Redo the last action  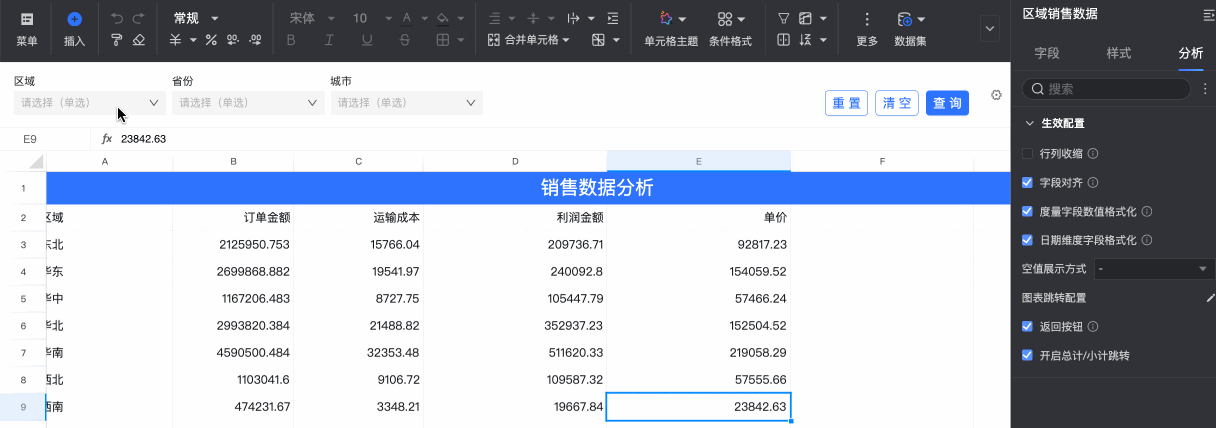[139, 19]
